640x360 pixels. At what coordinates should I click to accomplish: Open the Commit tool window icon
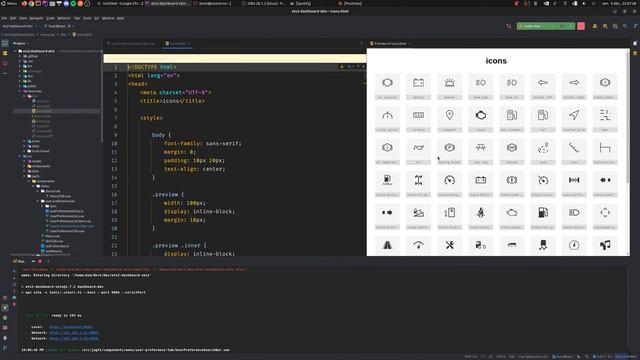5,53
